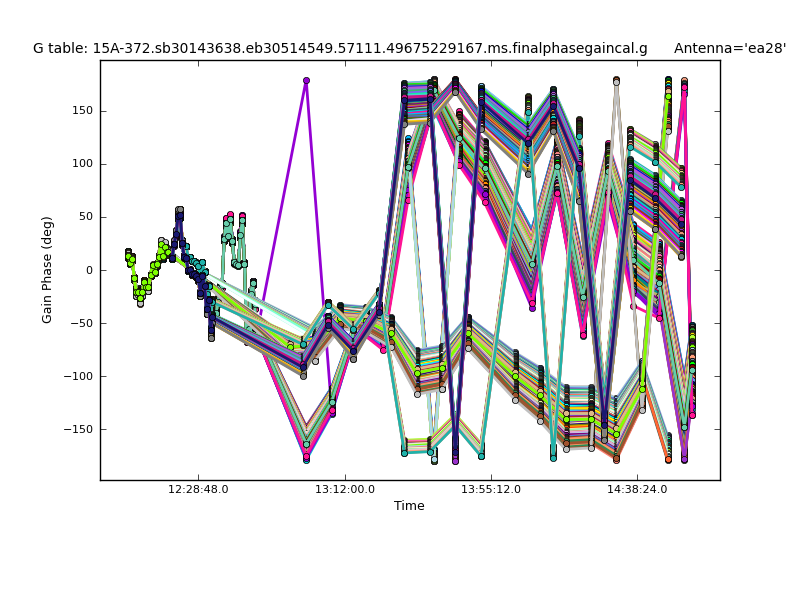Click the 13:12:00.0 time tick label
The height and width of the screenshot is (600, 800).
[345, 490]
